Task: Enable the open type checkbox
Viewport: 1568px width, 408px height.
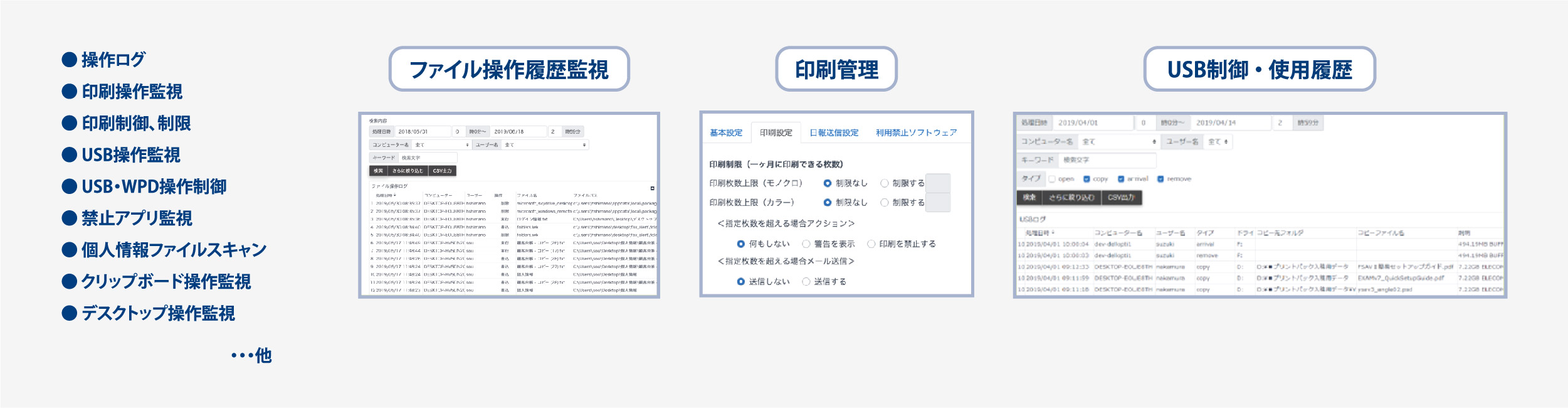Action: pos(1052,179)
